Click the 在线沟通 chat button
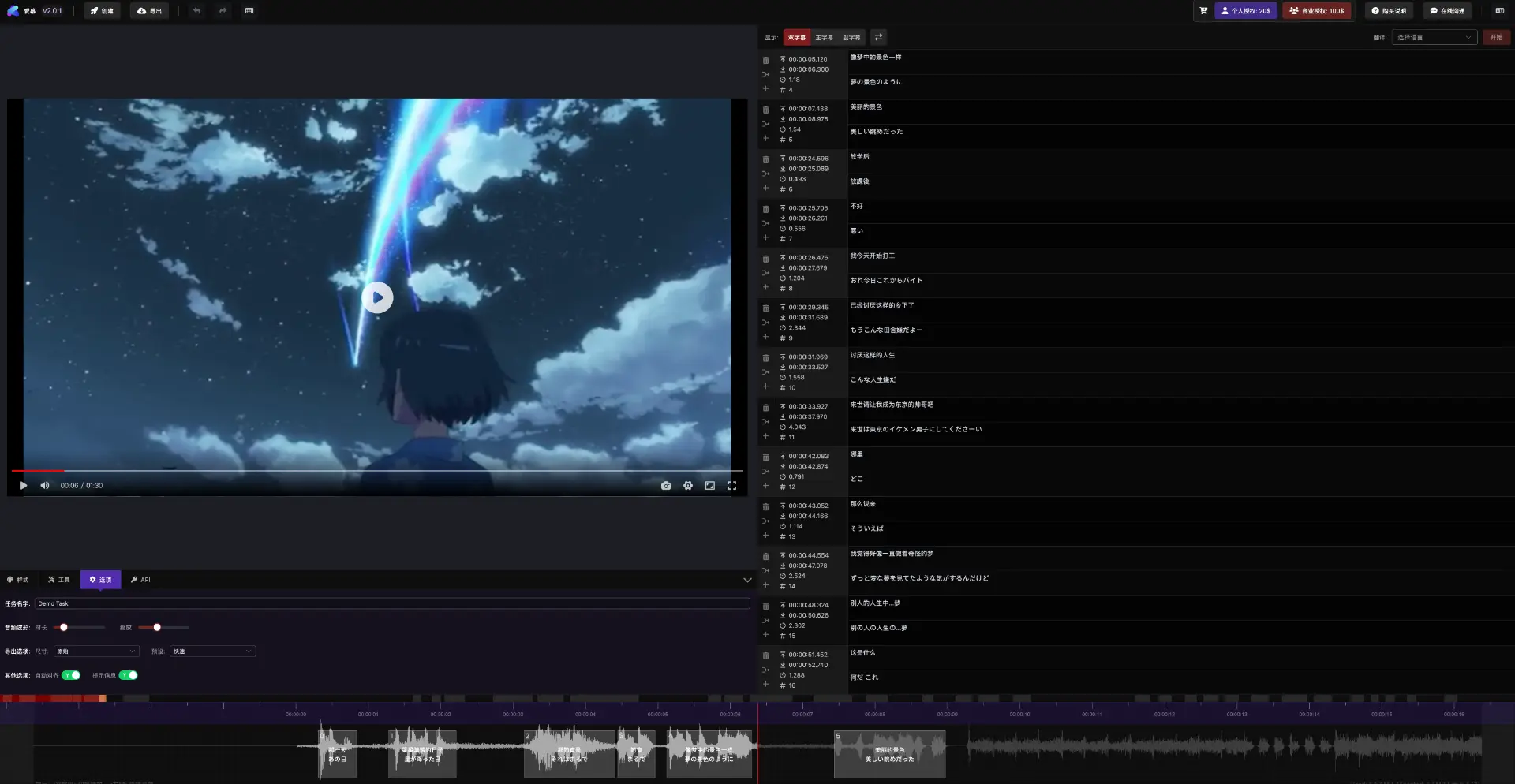This screenshot has height=784, width=1515. 1447,11
